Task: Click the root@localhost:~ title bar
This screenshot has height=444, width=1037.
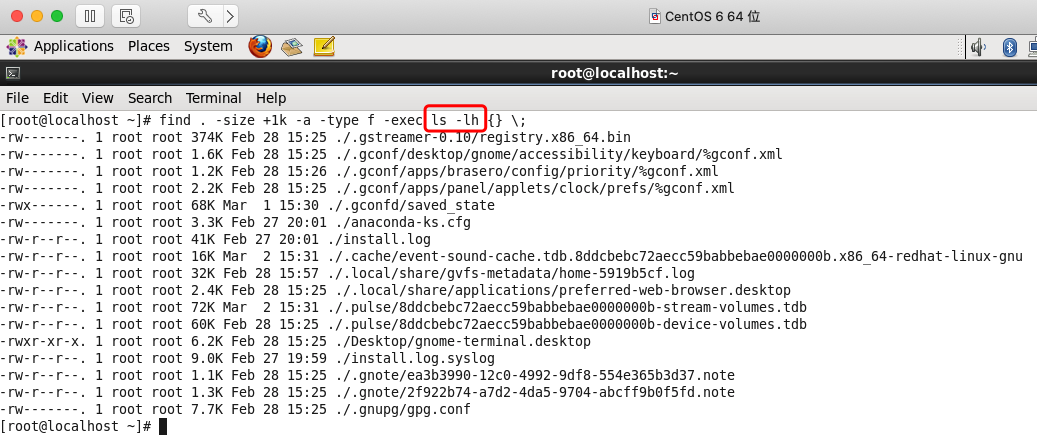Action: pos(614,73)
